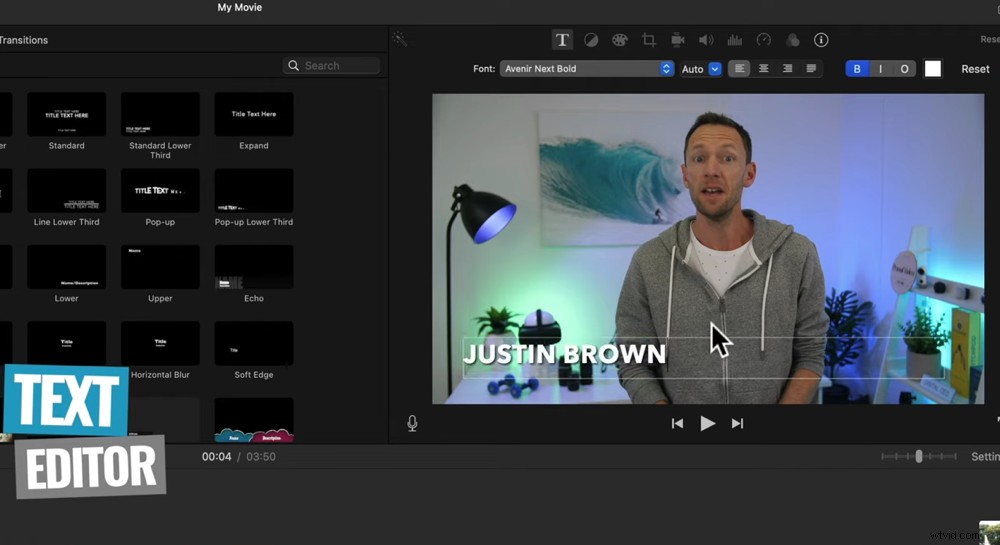Viewport: 1000px width, 545px height.
Task: Open the Clip Information icon
Action: (821, 40)
